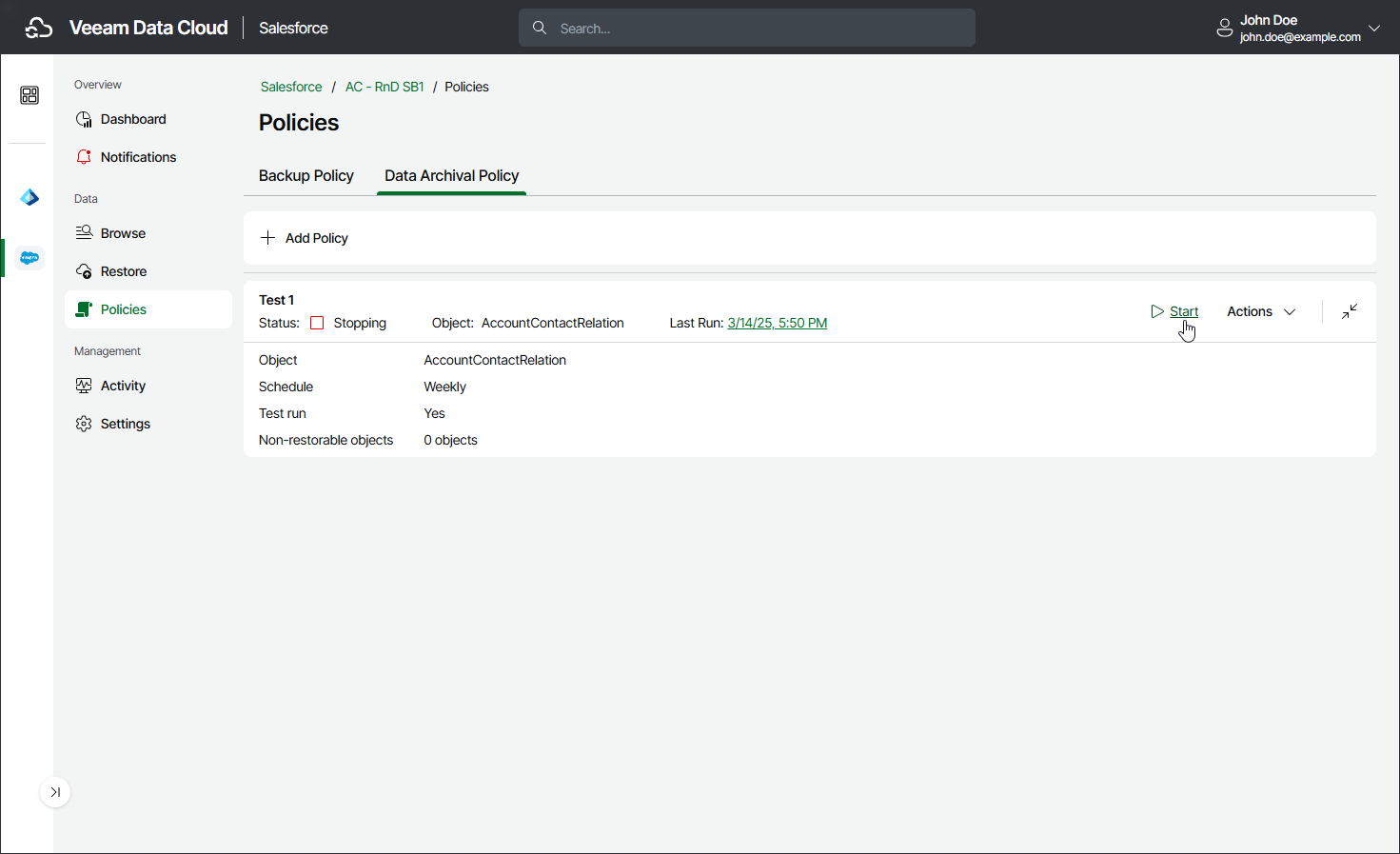Click the red Stopping status square icon
The image size is (1400, 854).
[317, 323]
